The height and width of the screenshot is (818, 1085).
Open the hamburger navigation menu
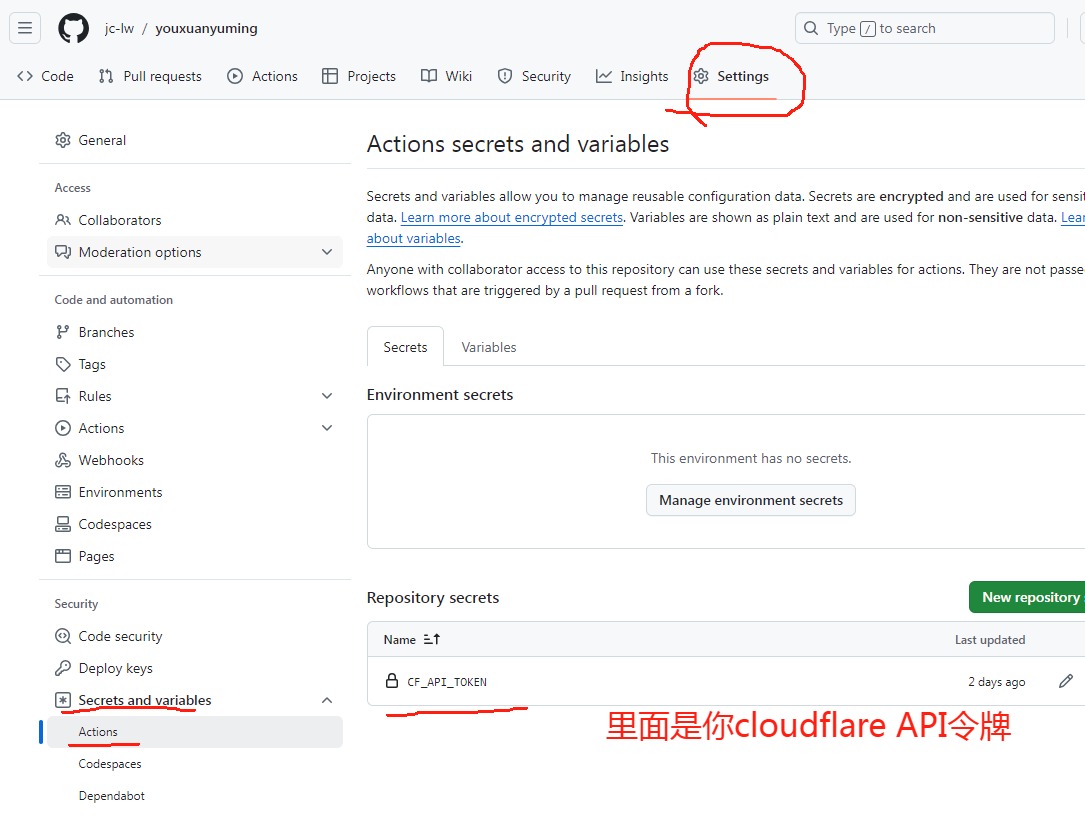25,28
